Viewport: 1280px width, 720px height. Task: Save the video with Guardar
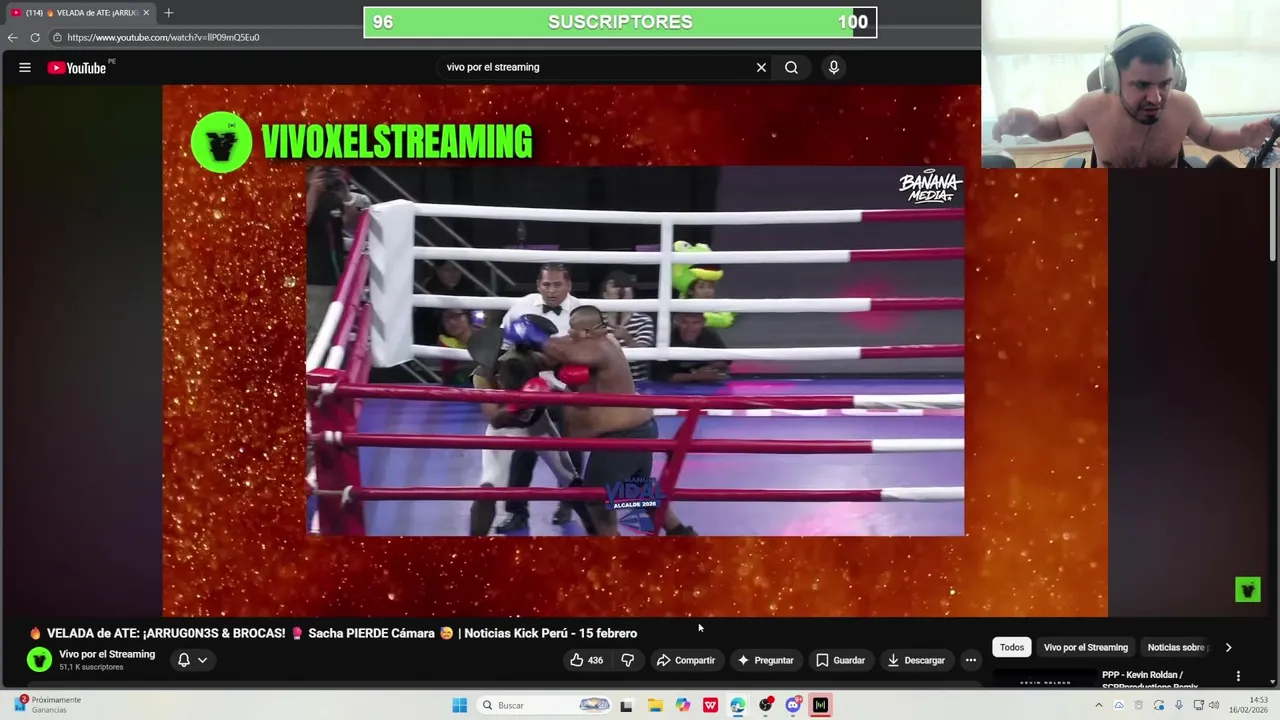(x=840, y=660)
